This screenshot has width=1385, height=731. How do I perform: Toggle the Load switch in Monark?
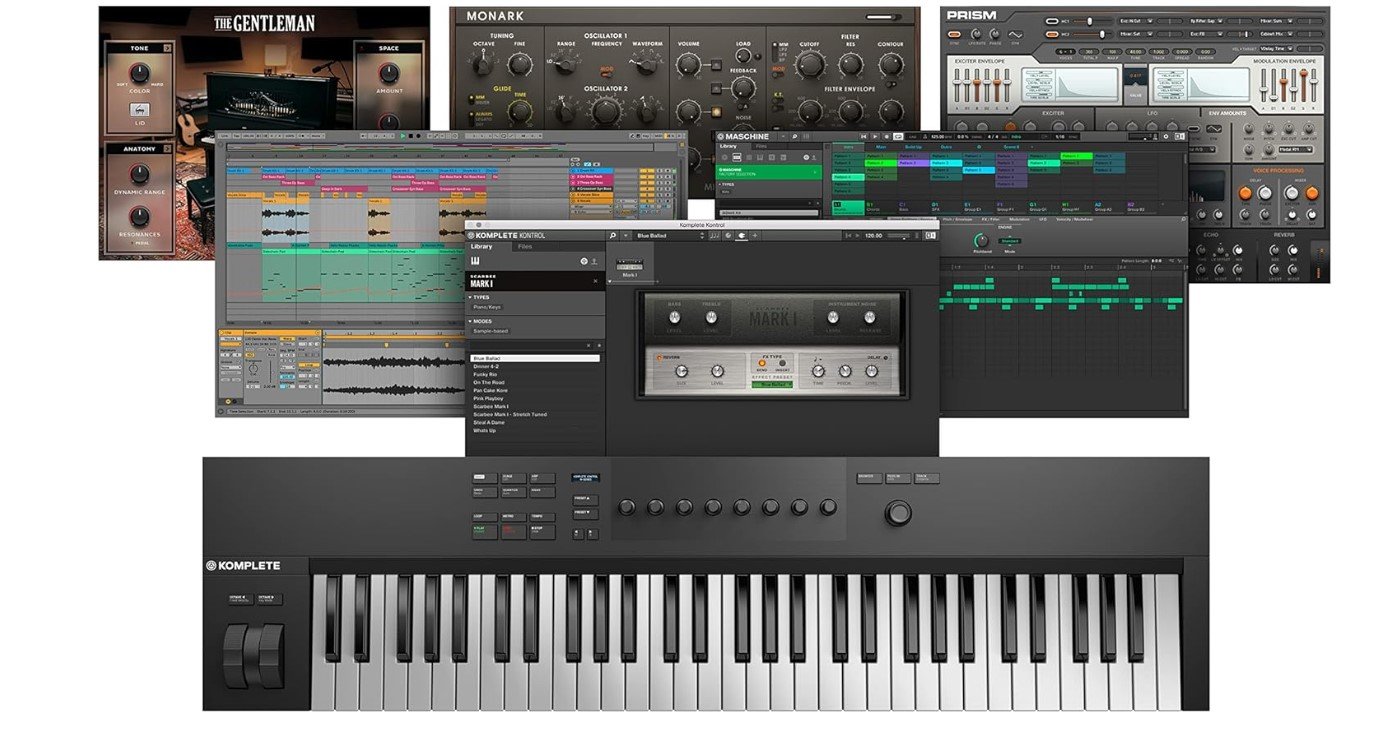758,57
